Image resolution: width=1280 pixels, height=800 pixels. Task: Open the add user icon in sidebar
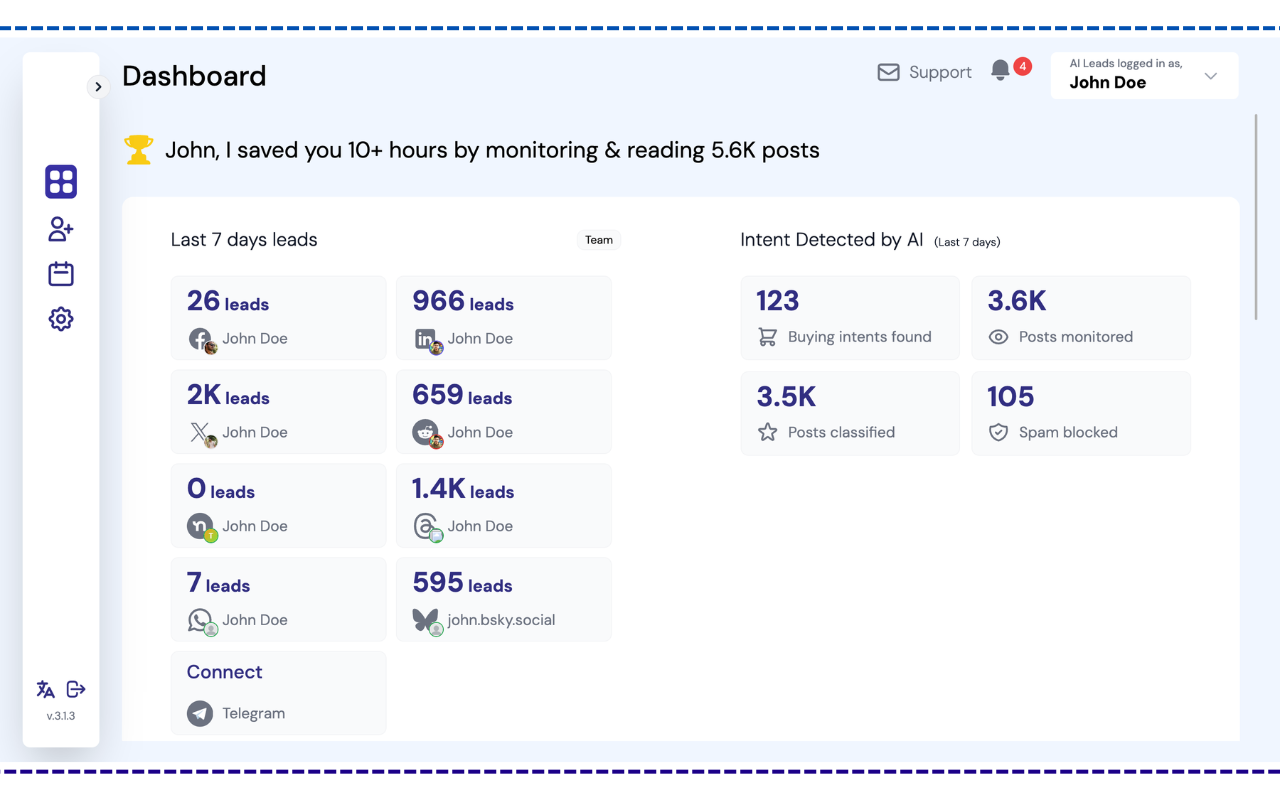tap(61, 229)
